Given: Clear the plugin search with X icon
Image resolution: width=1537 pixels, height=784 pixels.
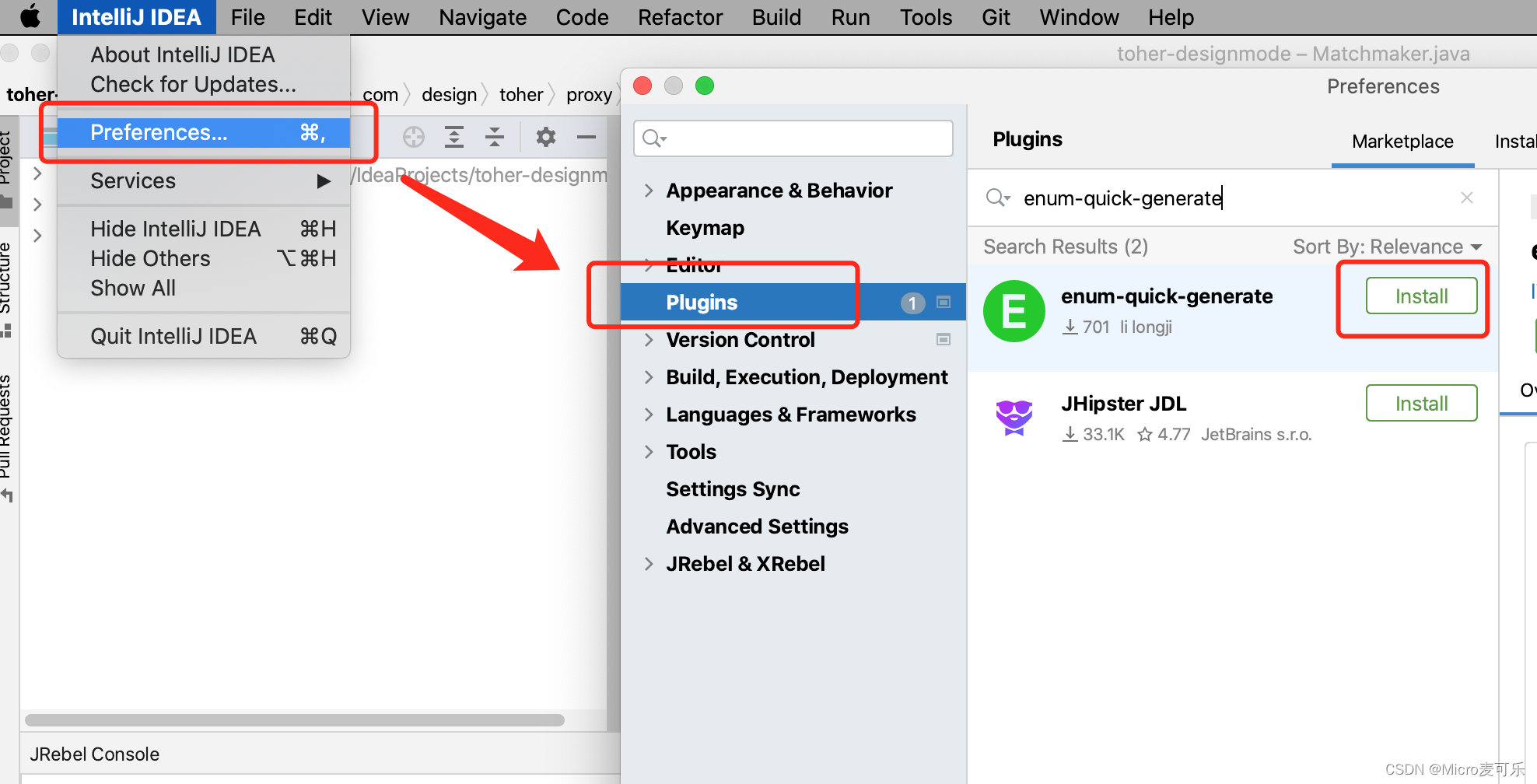Looking at the screenshot, I should tap(1467, 198).
